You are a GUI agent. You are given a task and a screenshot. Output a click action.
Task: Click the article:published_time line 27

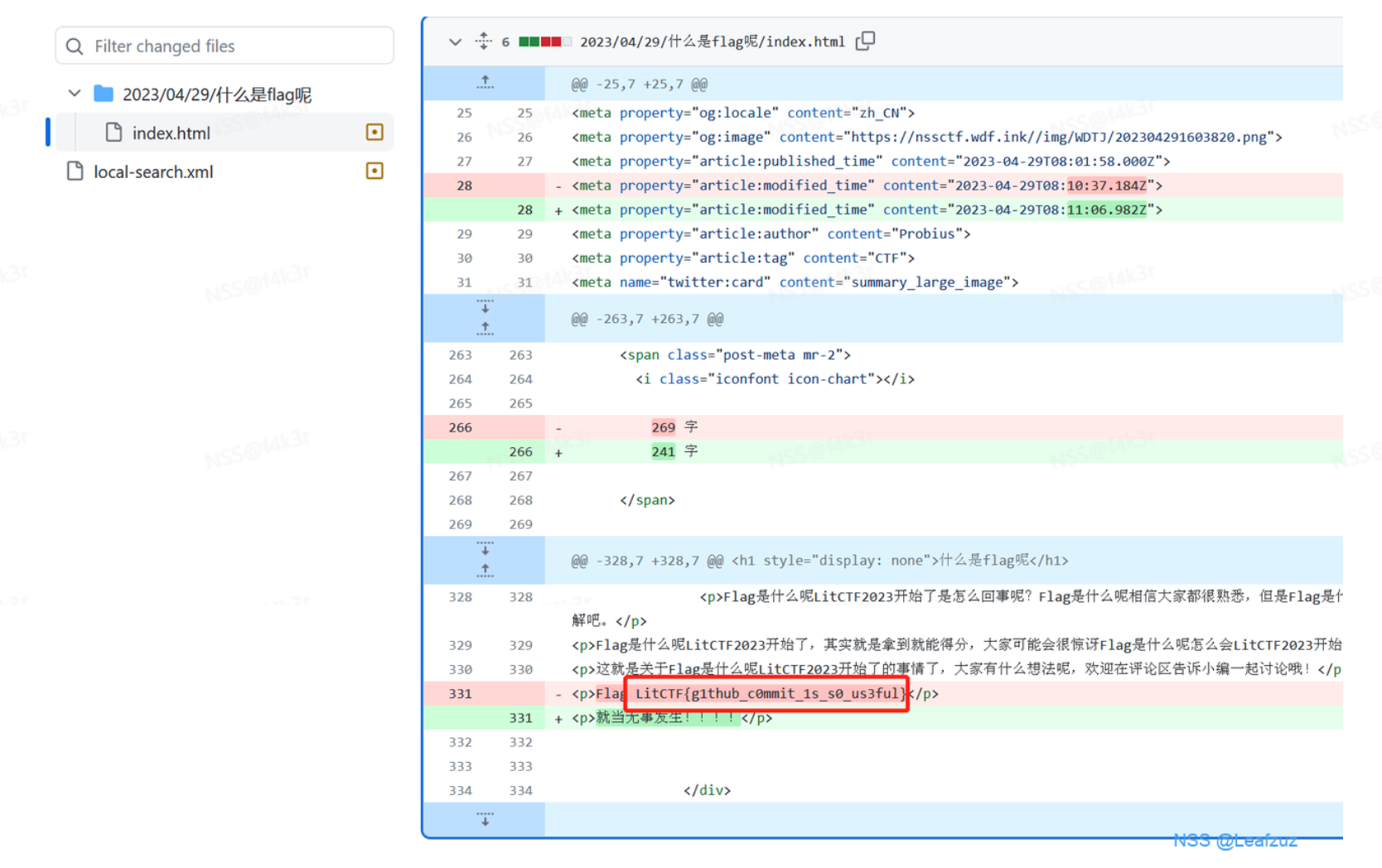pos(870,161)
